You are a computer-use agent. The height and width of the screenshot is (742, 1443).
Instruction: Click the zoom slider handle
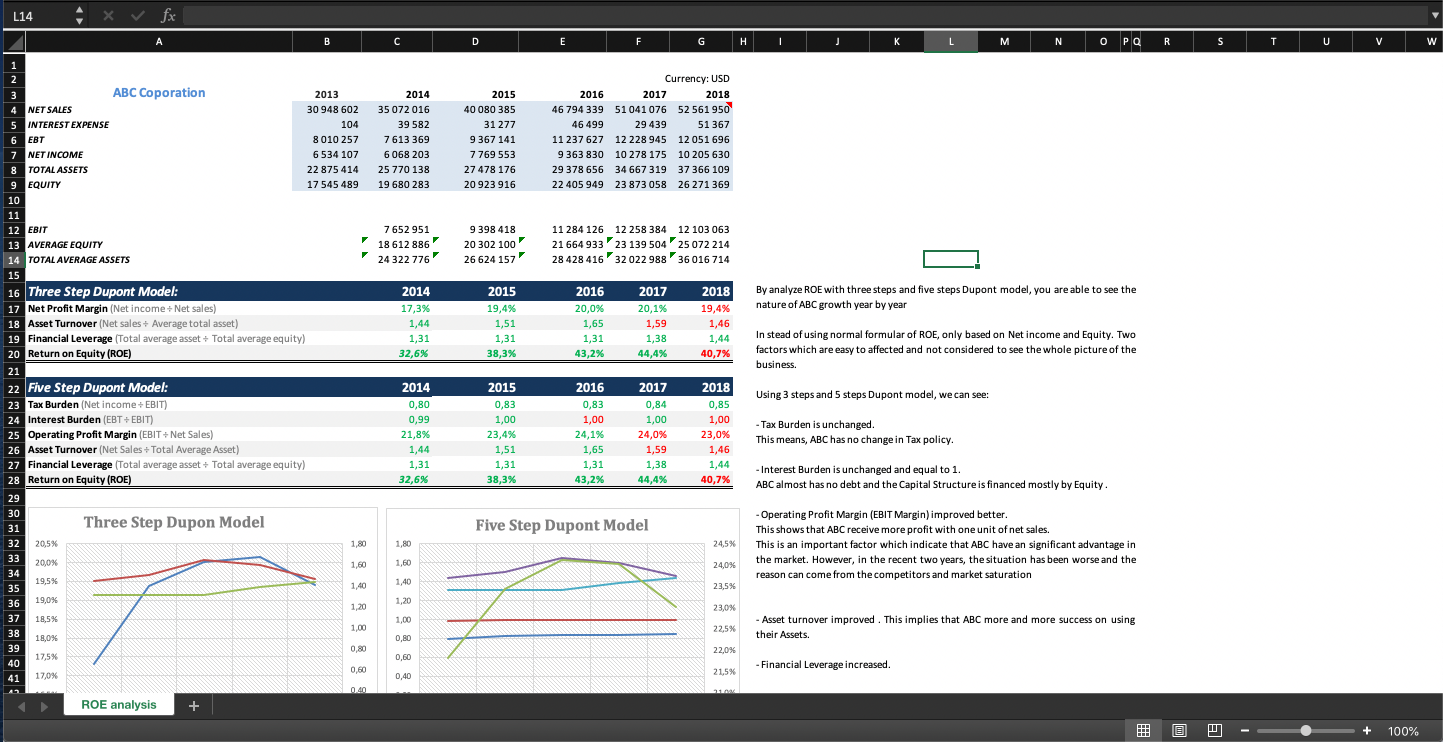point(1306,731)
